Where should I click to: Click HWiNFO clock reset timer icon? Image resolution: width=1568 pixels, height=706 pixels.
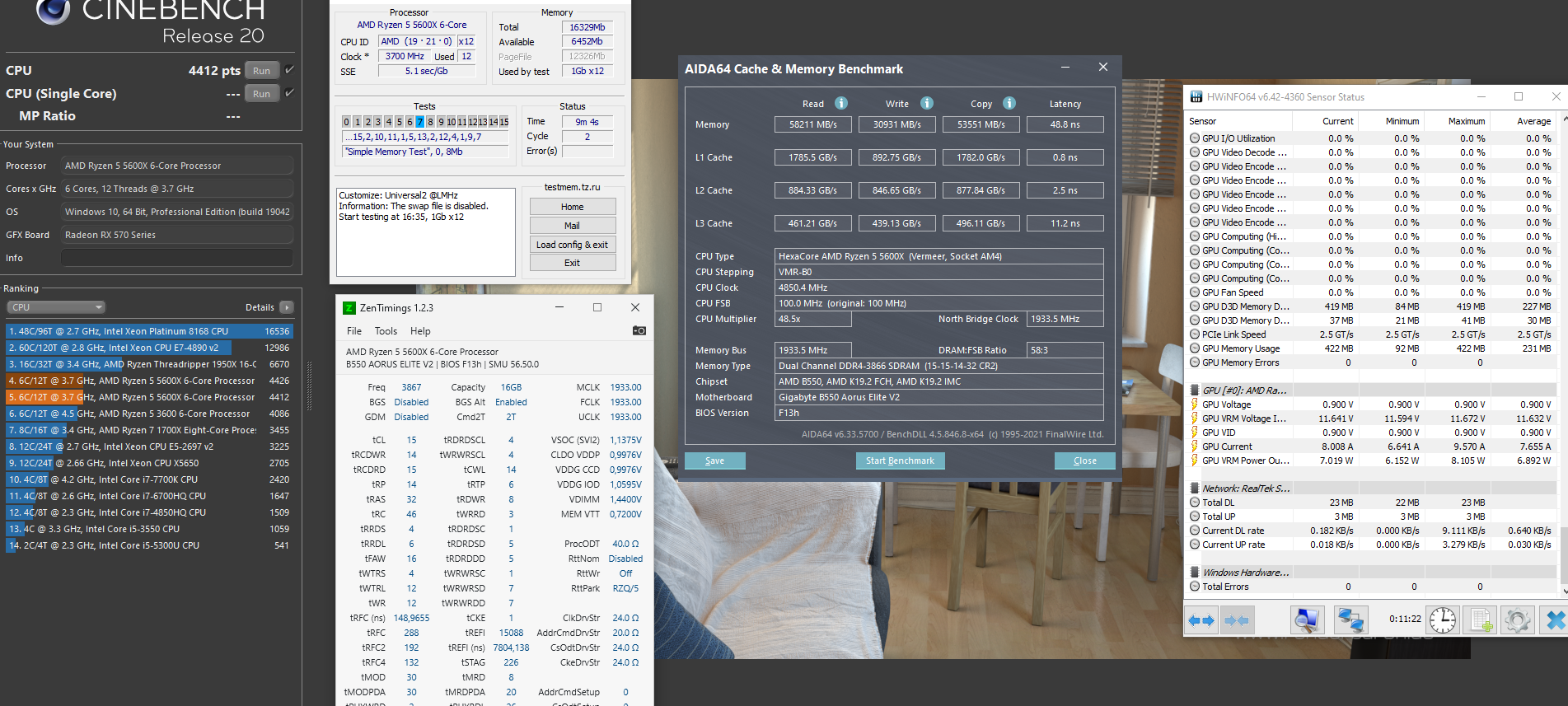(x=1443, y=620)
